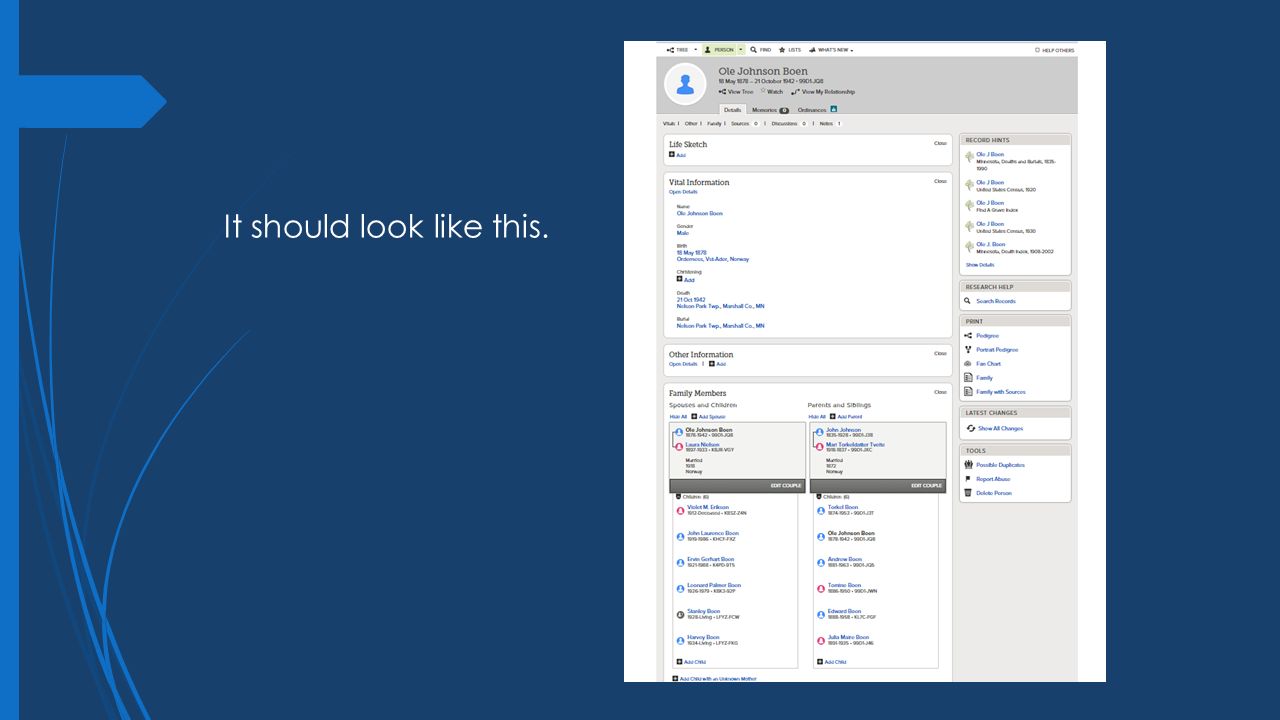
Task: Switch to the Memories tab
Action: [x=770, y=110]
